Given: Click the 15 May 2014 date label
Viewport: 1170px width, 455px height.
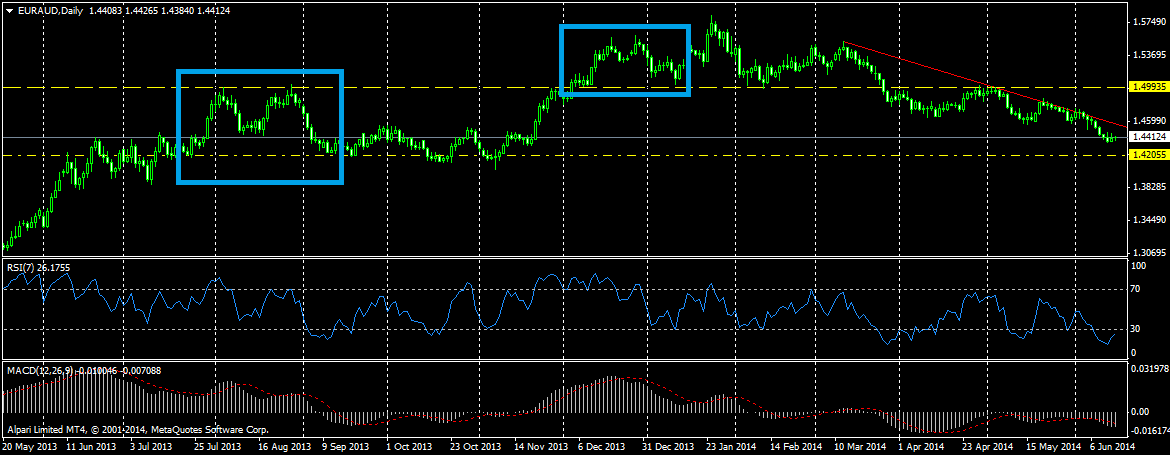Looking at the screenshot, I should point(1051,447).
